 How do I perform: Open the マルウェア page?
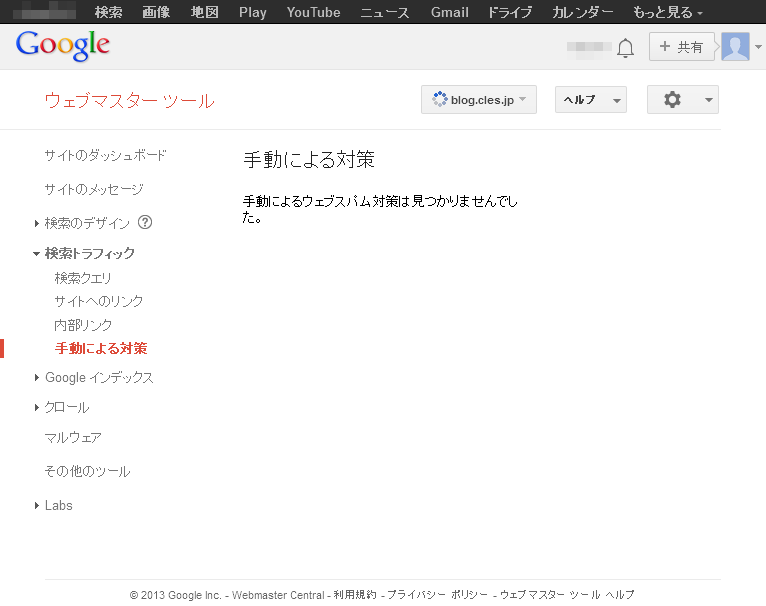click(x=73, y=438)
